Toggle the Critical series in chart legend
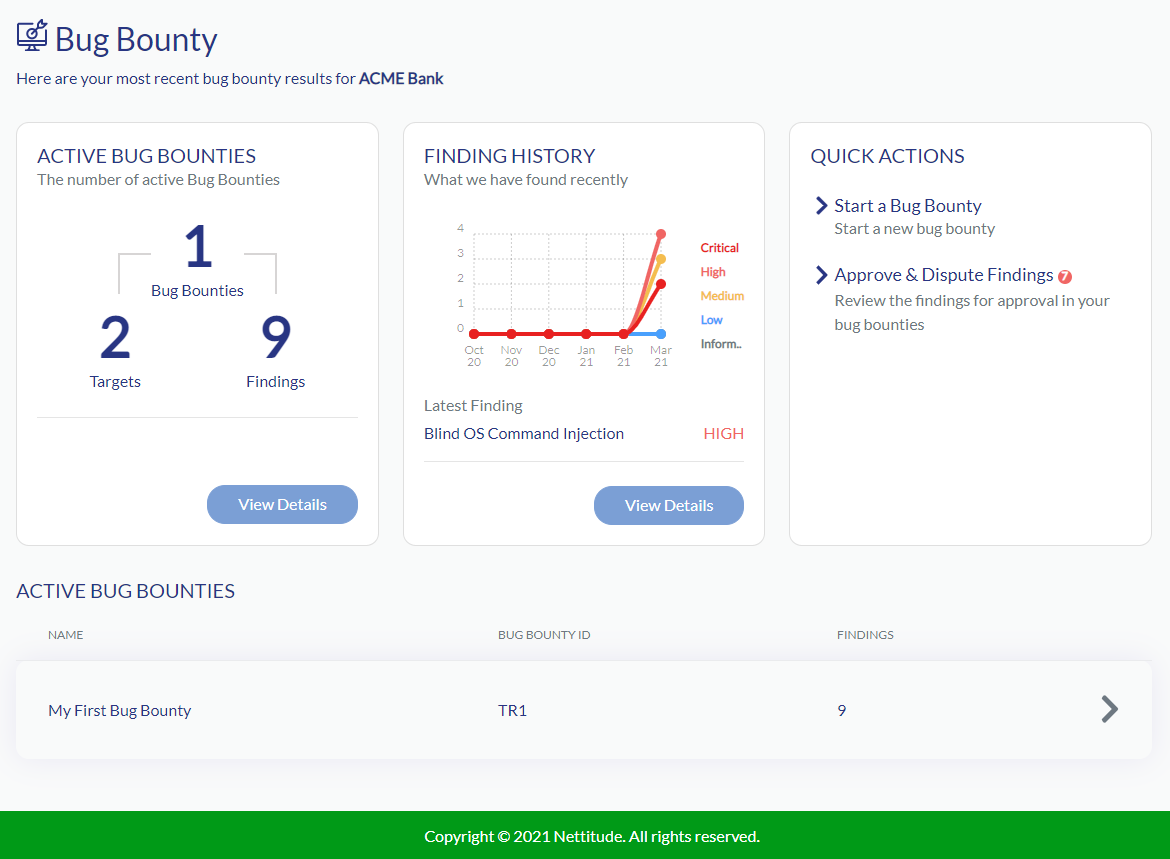Image resolution: width=1170 pixels, height=859 pixels. click(x=719, y=248)
